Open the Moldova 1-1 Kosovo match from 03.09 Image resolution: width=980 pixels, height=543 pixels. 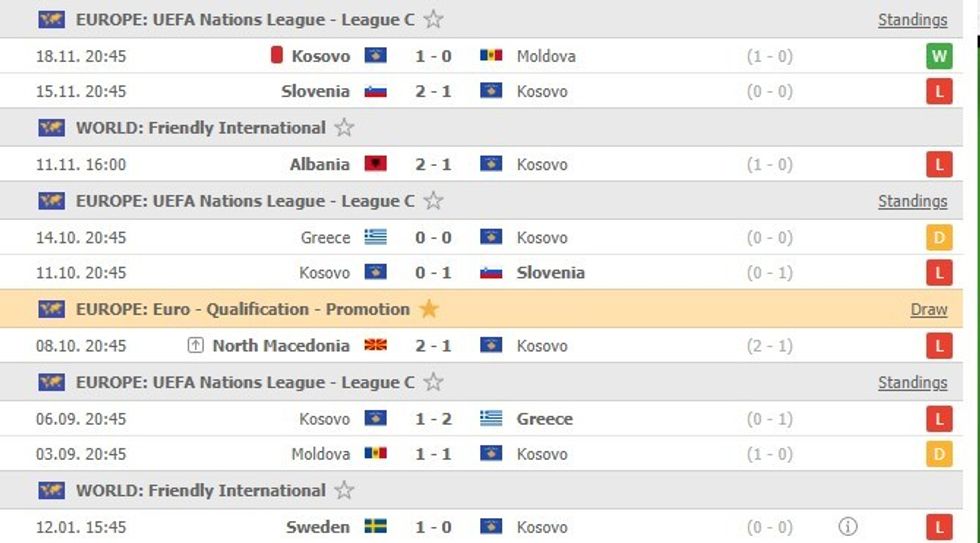pyautogui.click(x=433, y=454)
